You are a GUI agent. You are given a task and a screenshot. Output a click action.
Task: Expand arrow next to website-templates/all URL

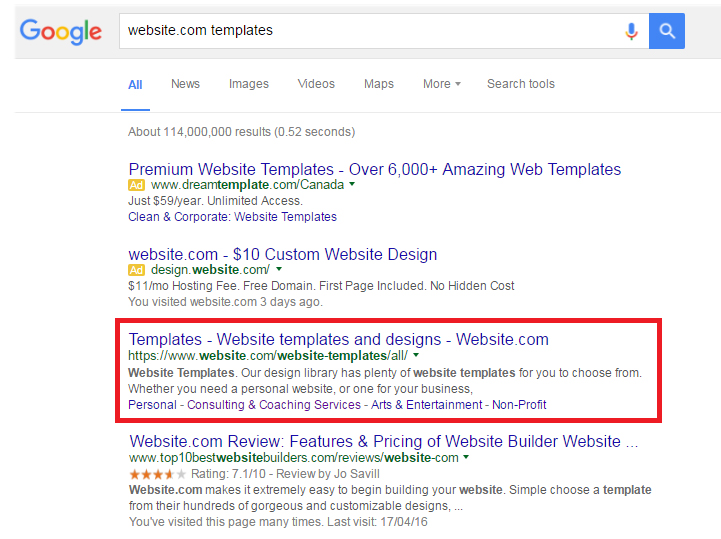coord(416,355)
